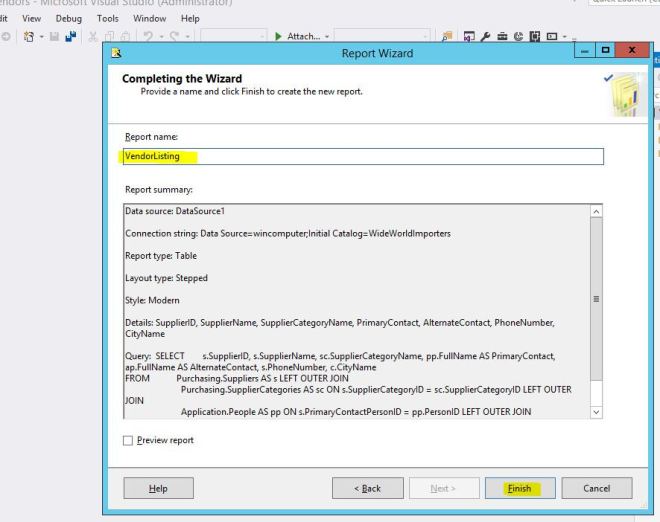The image size is (660, 522).
Task: Open the Help menu in Visual Studio
Action: tap(190, 18)
